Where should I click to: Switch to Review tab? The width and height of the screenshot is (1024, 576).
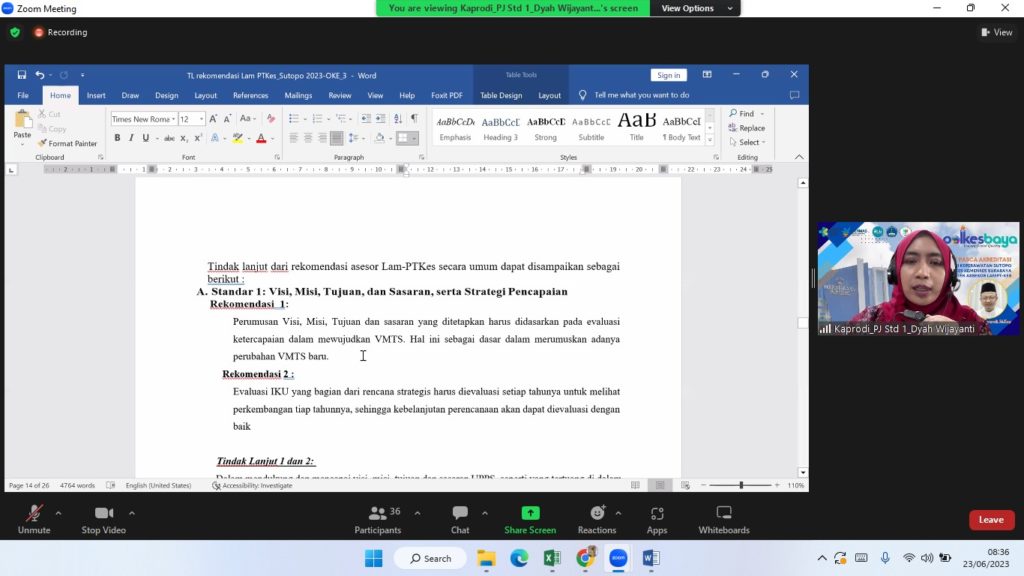(340, 95)
